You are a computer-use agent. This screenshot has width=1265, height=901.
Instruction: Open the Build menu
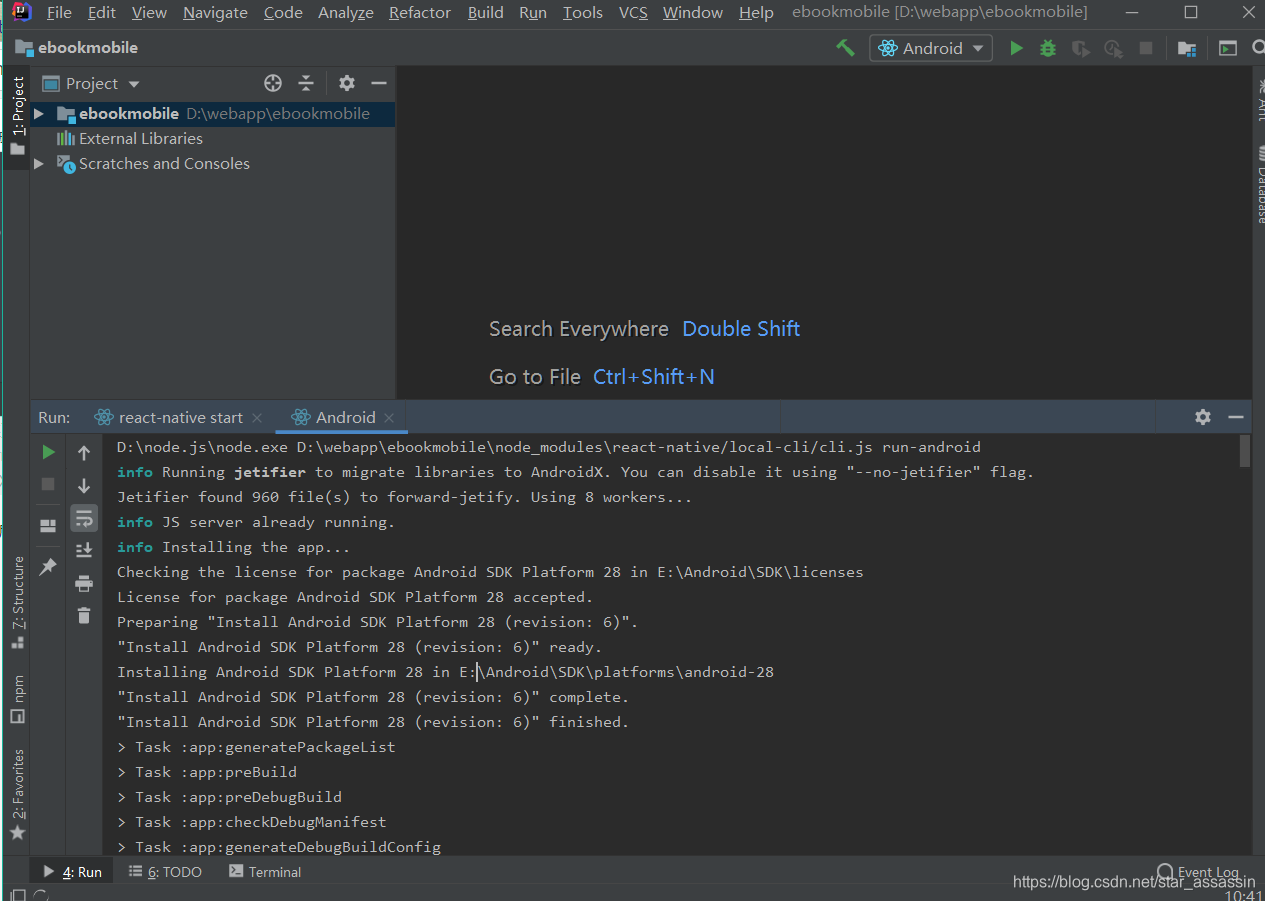tap(486, 13)
